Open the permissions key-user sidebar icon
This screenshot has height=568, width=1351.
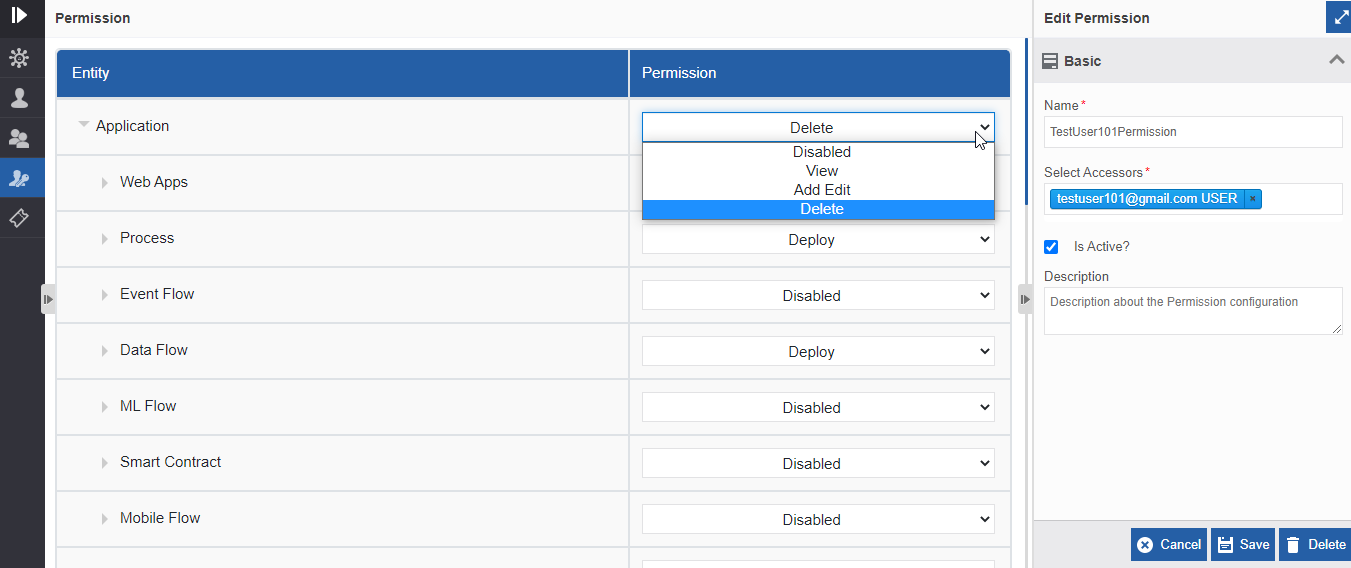click(19, 178)
